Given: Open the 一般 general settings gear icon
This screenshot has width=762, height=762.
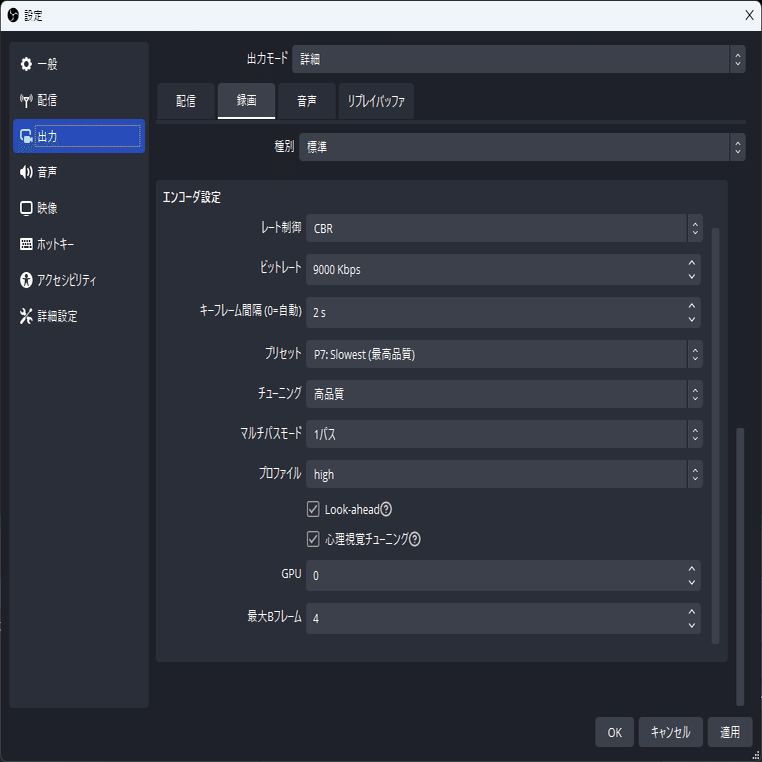Looking at the screenshot, I should [x=26, y=64].
